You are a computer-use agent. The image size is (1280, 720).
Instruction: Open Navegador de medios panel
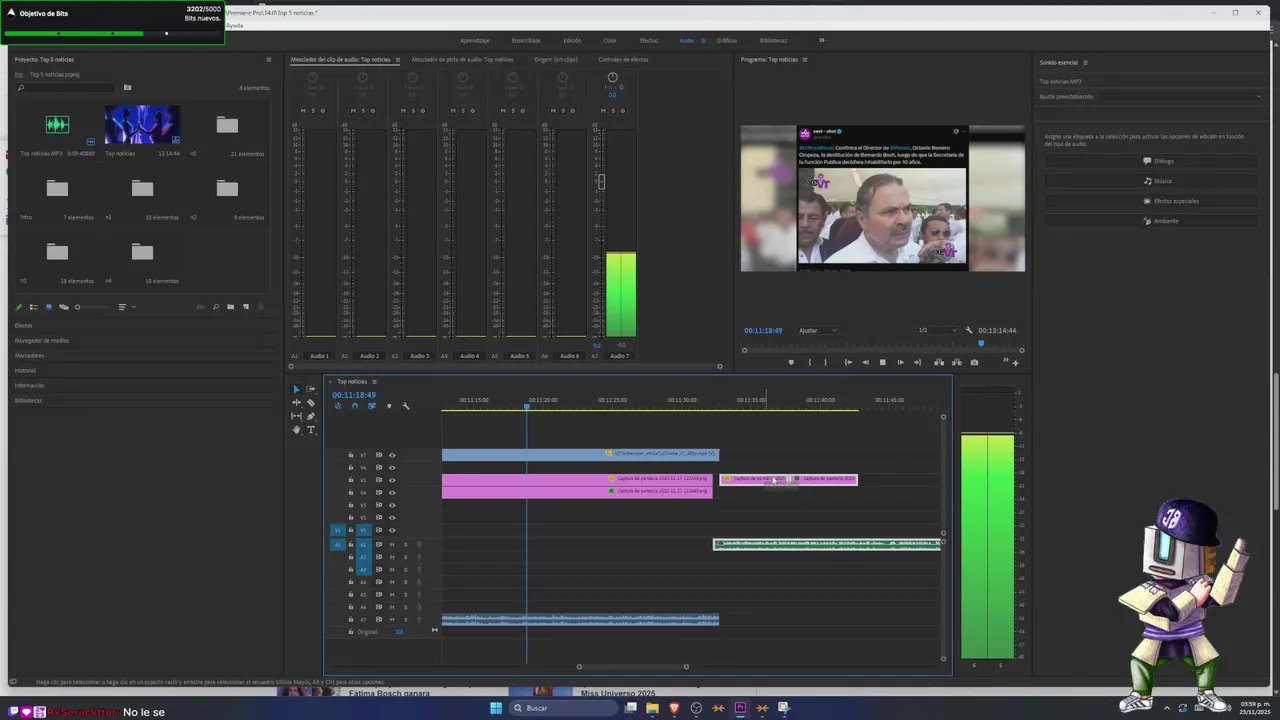[x=42, y=340]
